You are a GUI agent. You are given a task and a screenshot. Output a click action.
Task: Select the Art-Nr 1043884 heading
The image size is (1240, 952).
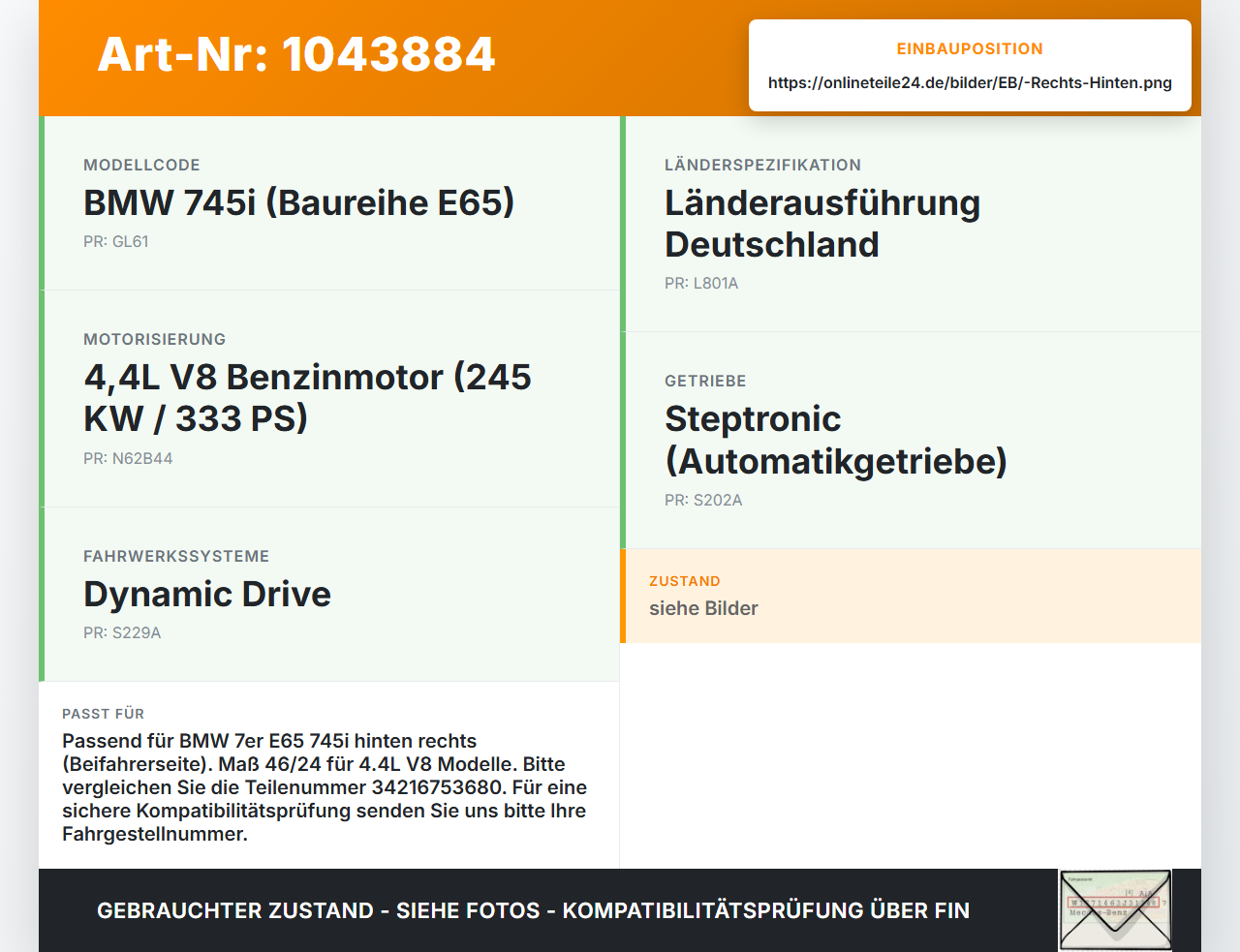point(296,54)
